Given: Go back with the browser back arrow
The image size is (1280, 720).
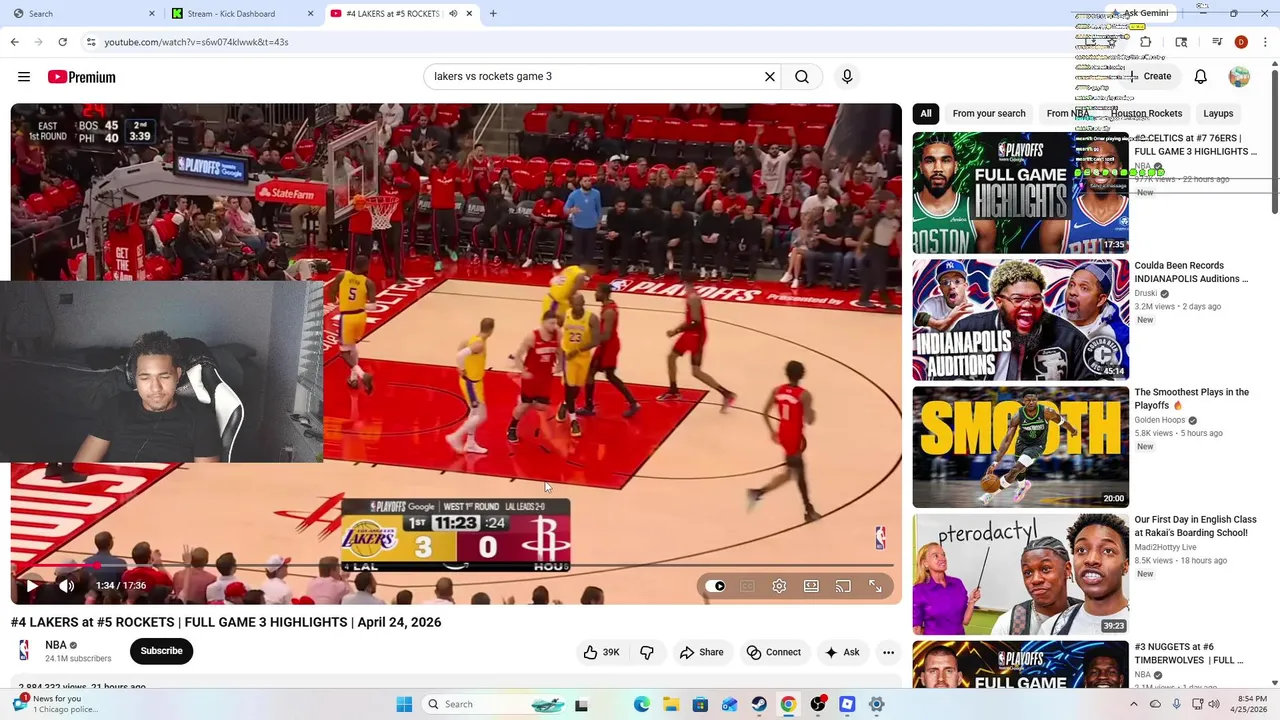Looking at the screenshot, I should (x=14, y=42).
